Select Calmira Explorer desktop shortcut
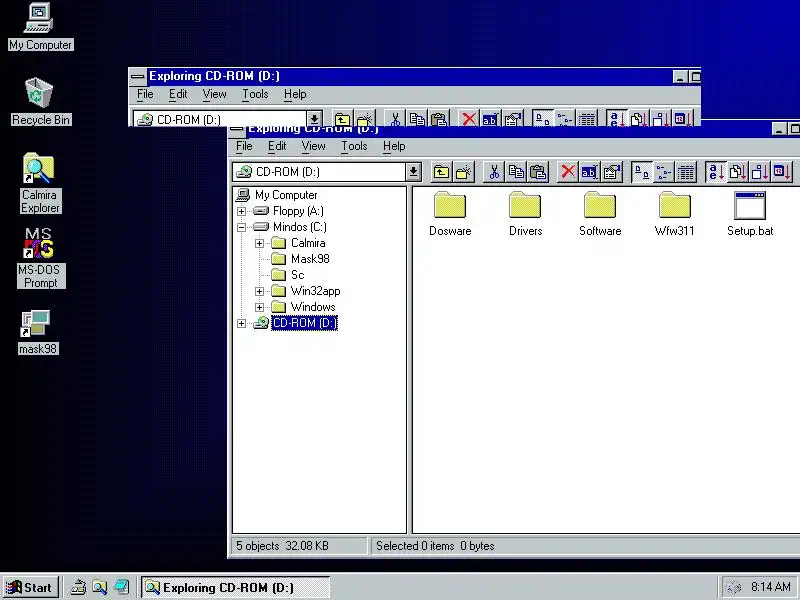The width and height of the screenshot is (800, 600). click(x=40, y=183)
